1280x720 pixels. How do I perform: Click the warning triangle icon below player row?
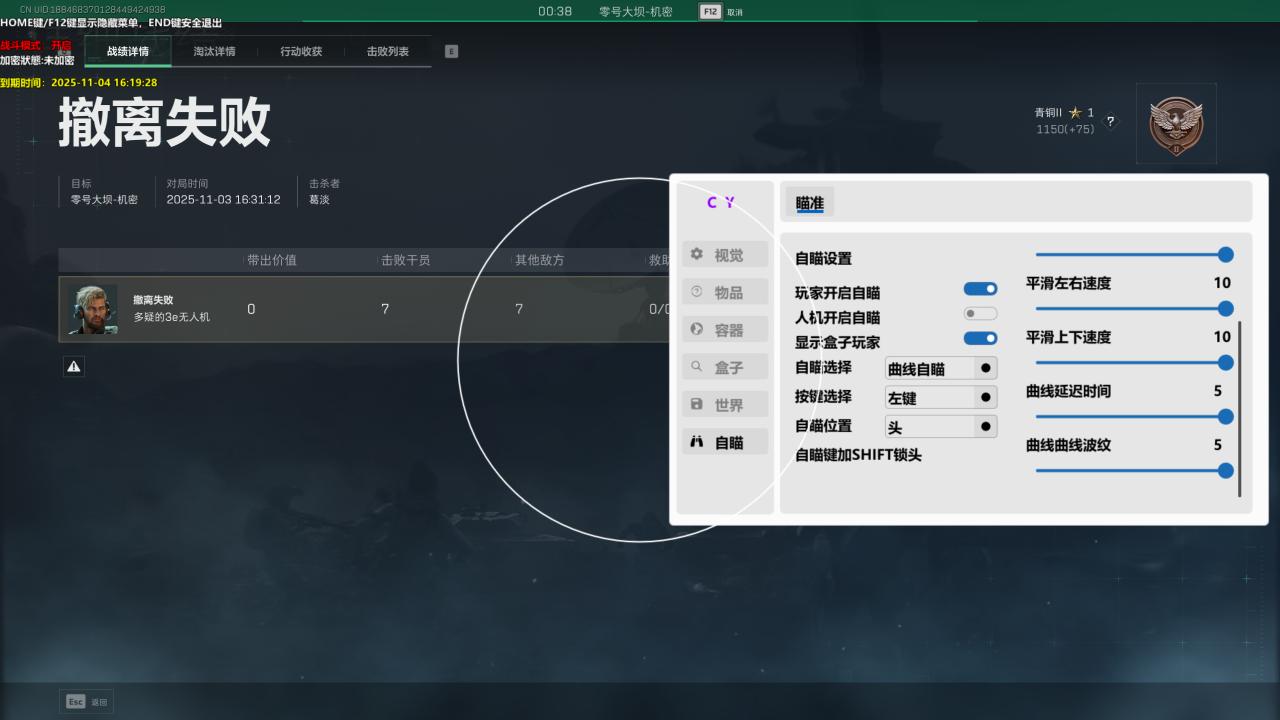[x=74, y=367]
